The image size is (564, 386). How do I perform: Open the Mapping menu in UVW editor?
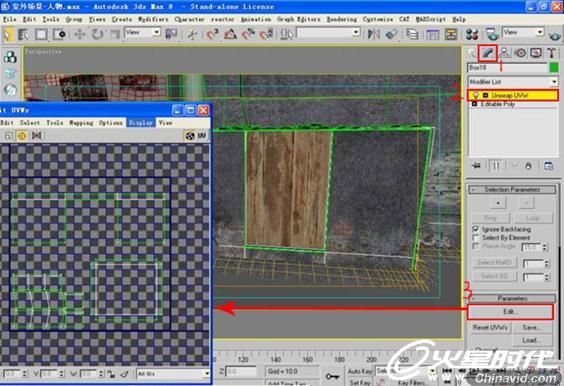81,123
